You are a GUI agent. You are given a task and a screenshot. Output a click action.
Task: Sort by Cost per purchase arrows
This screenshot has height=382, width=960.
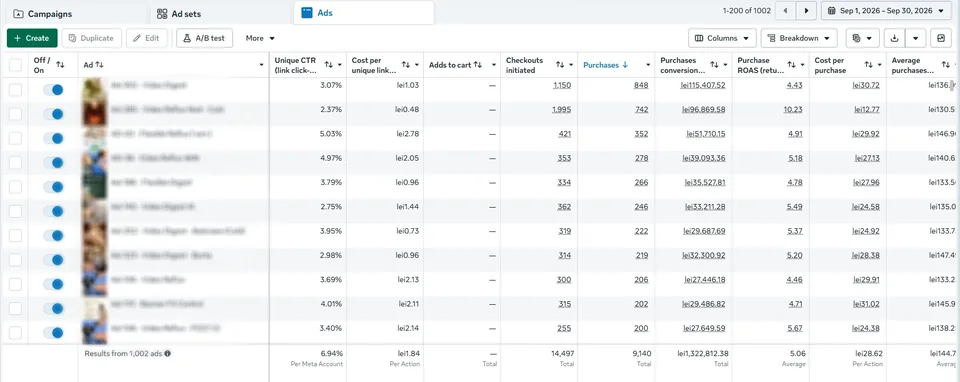click(869, 65)
